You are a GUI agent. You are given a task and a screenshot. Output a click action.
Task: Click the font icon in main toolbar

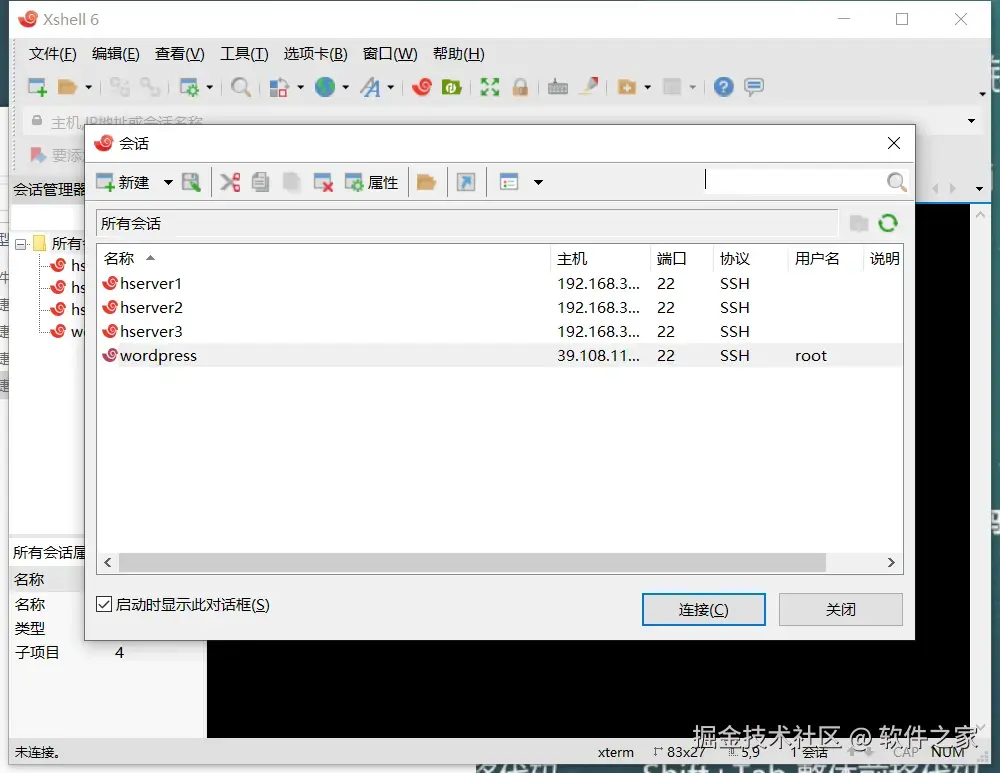[371, 87]
